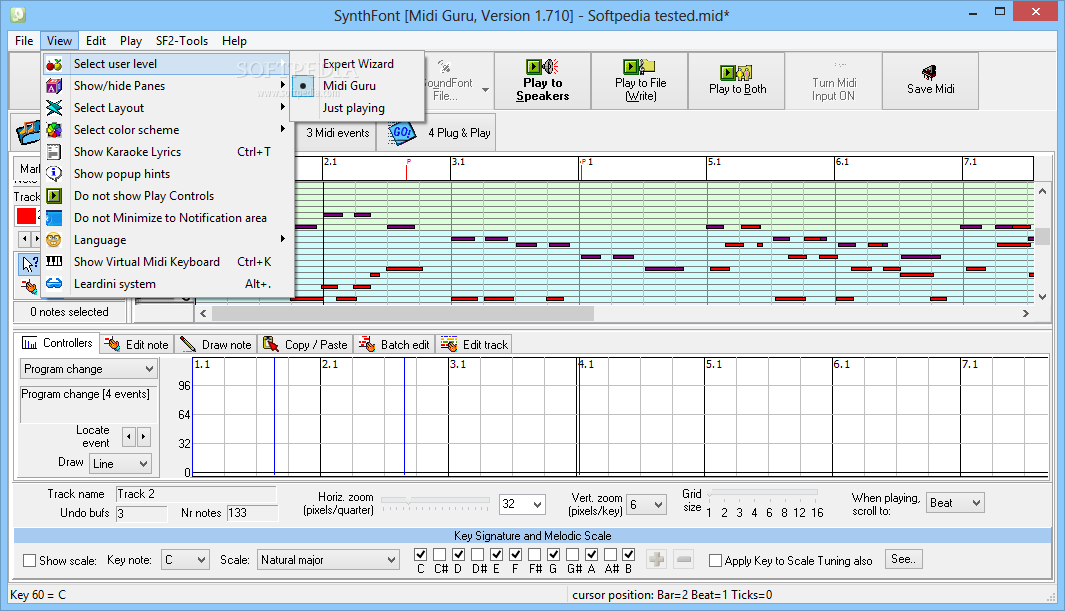Click the Save Midi button label
The width and height of the screenshot is (1065, 611).
click(x=931, y=89)
